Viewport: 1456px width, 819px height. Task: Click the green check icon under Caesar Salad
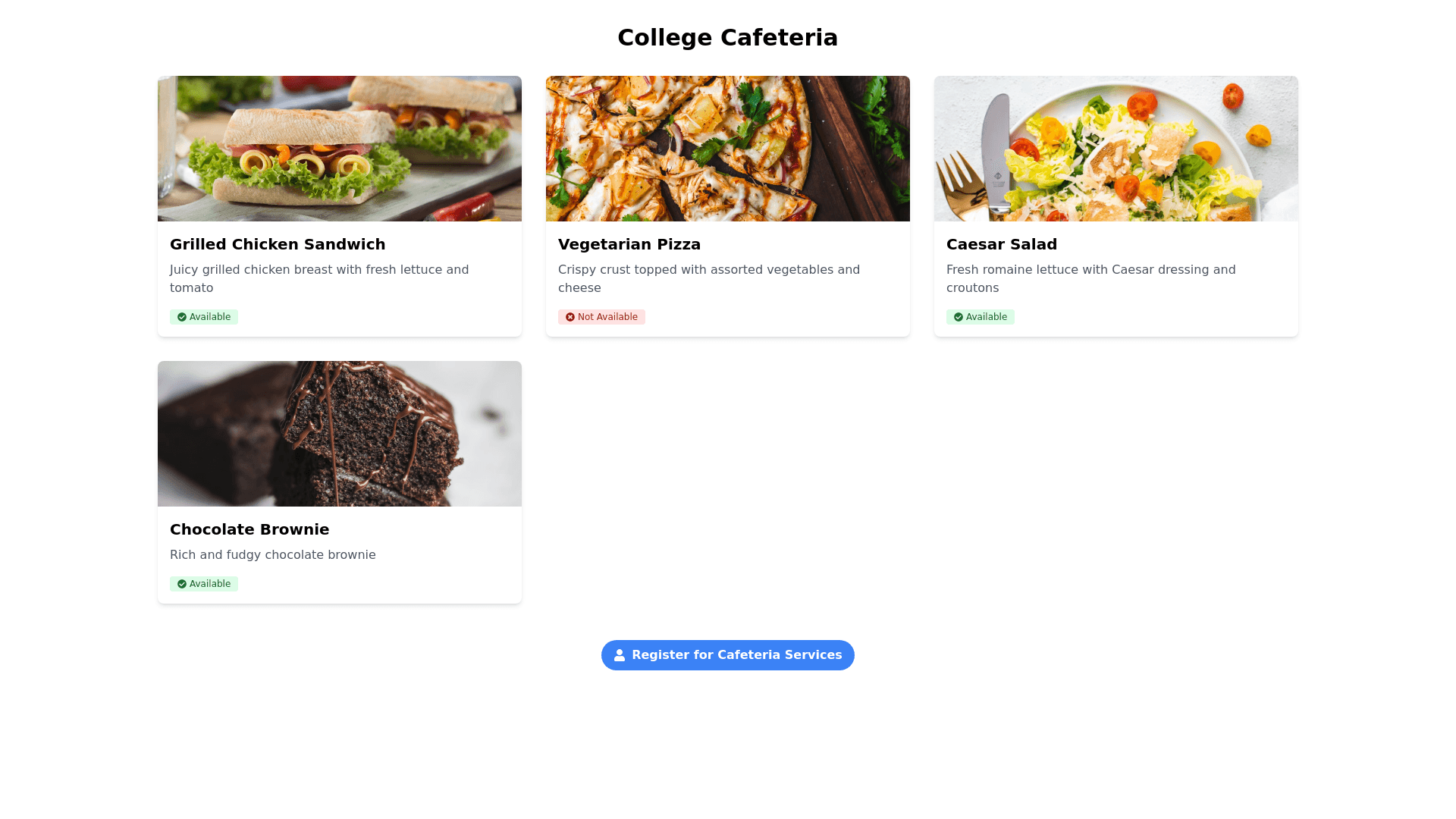pyautogui.click(x=959, y=317)
